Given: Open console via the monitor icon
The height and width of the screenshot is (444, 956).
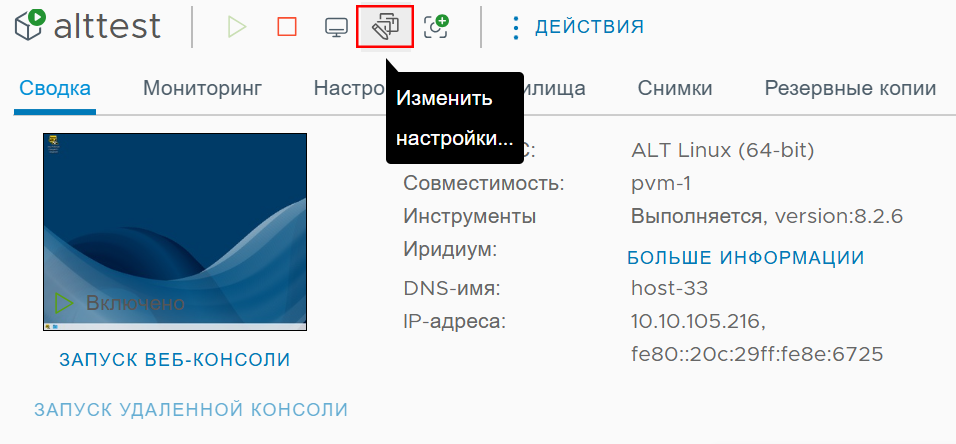Looking at the screenshot, I should 336,27.
